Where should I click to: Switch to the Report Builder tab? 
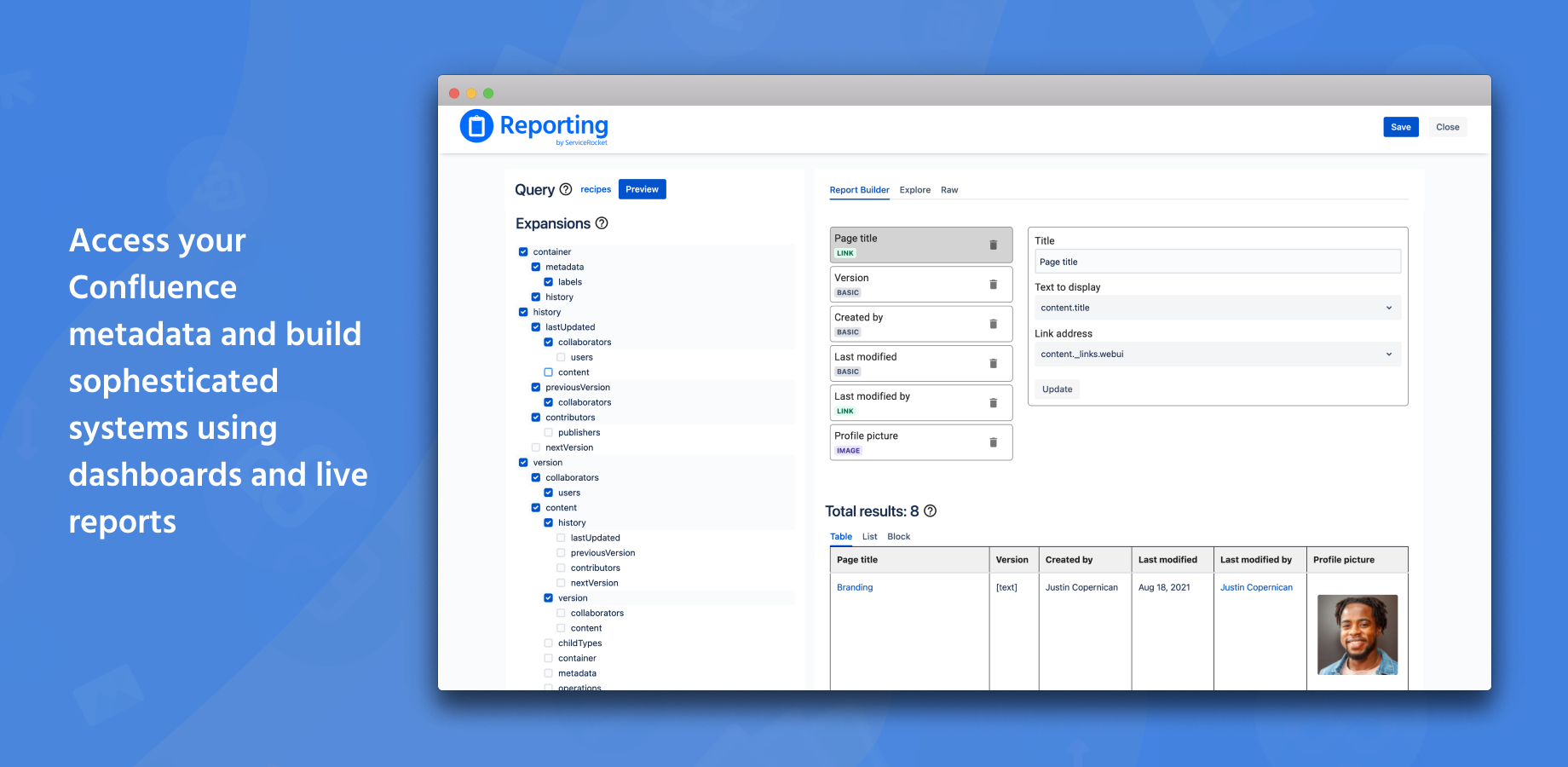click(859, 190)
